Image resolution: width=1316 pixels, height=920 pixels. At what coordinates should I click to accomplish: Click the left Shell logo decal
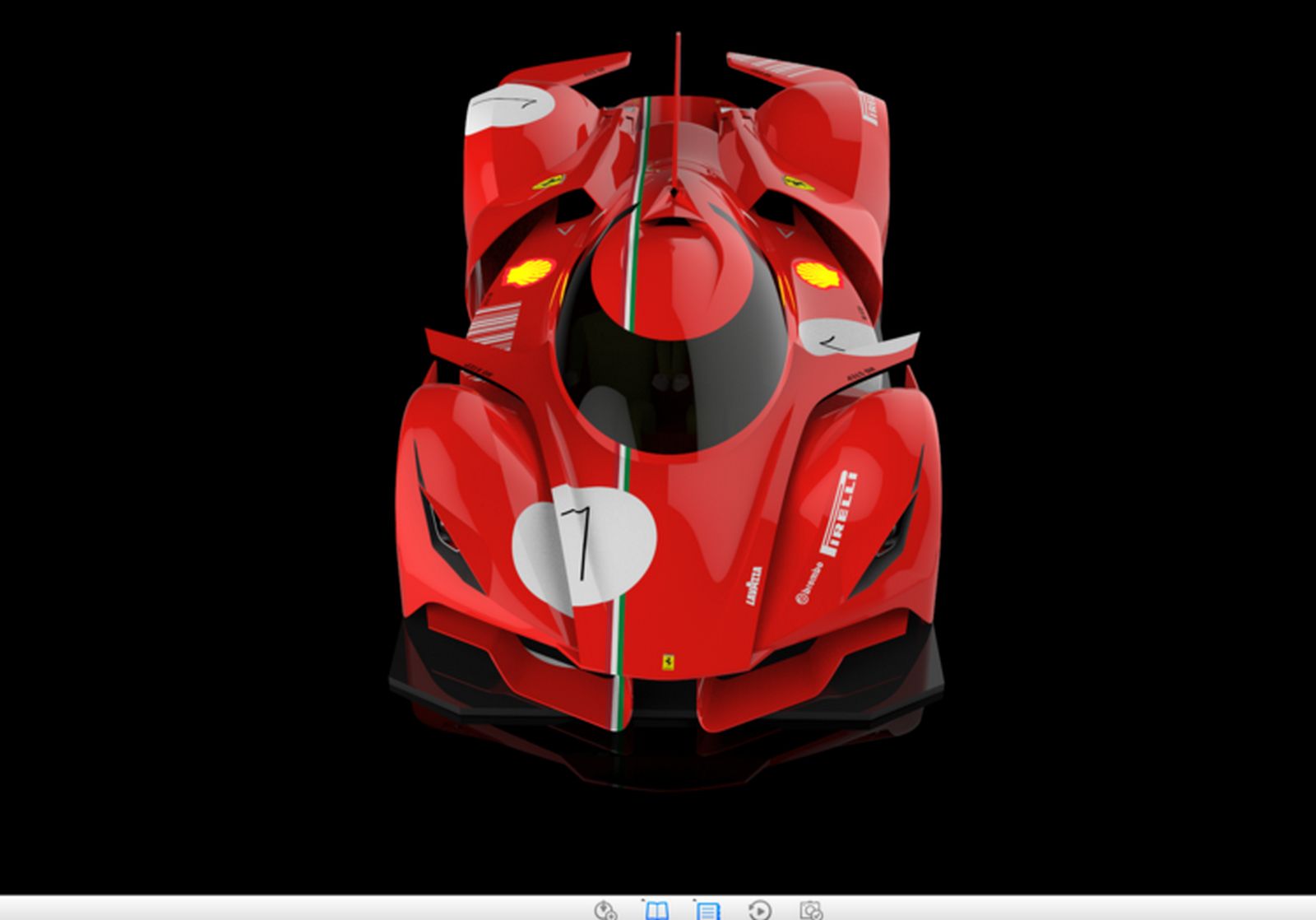coord(529,272)
